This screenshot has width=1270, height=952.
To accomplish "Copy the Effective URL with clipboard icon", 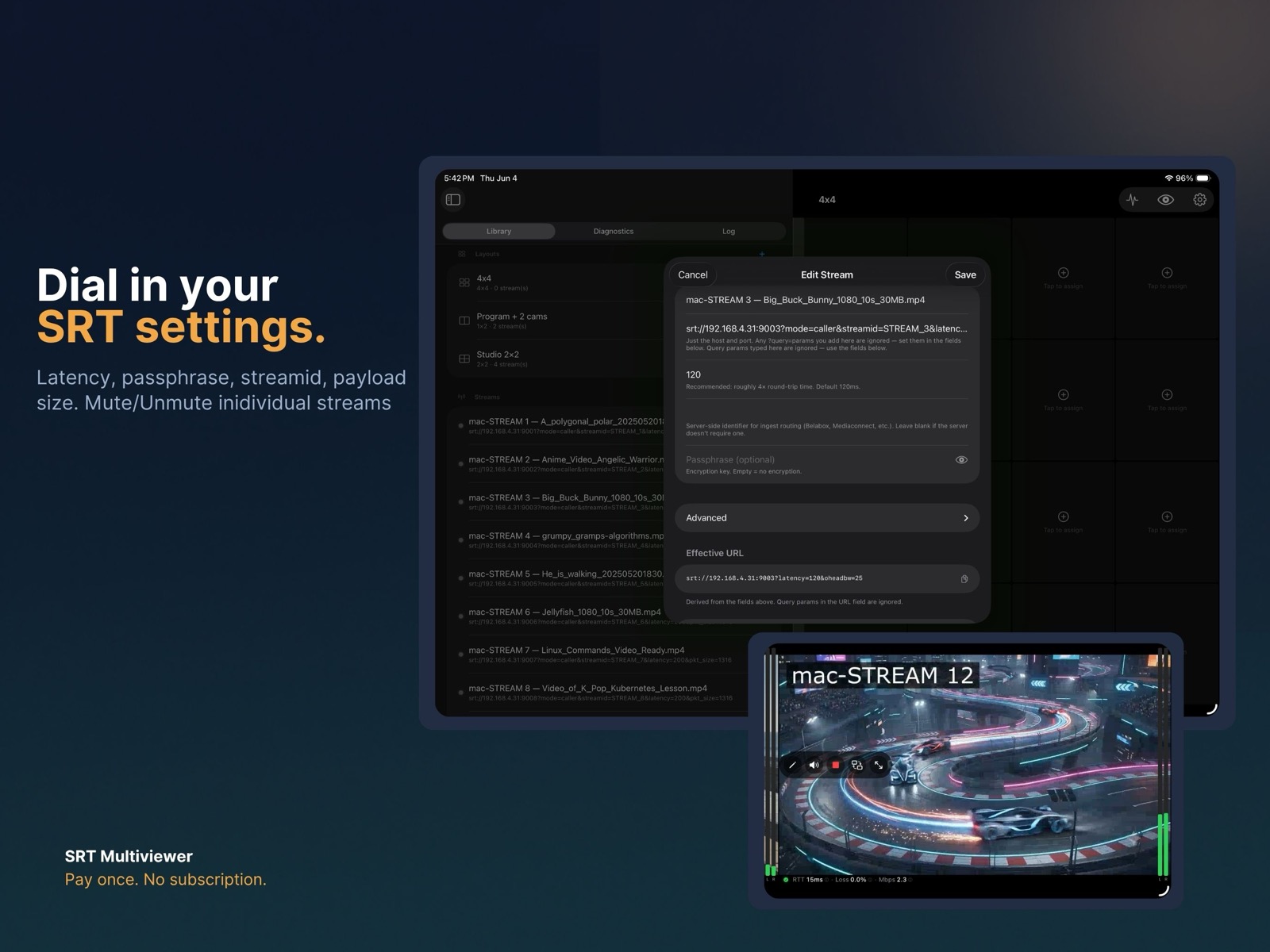I will 964,579.
